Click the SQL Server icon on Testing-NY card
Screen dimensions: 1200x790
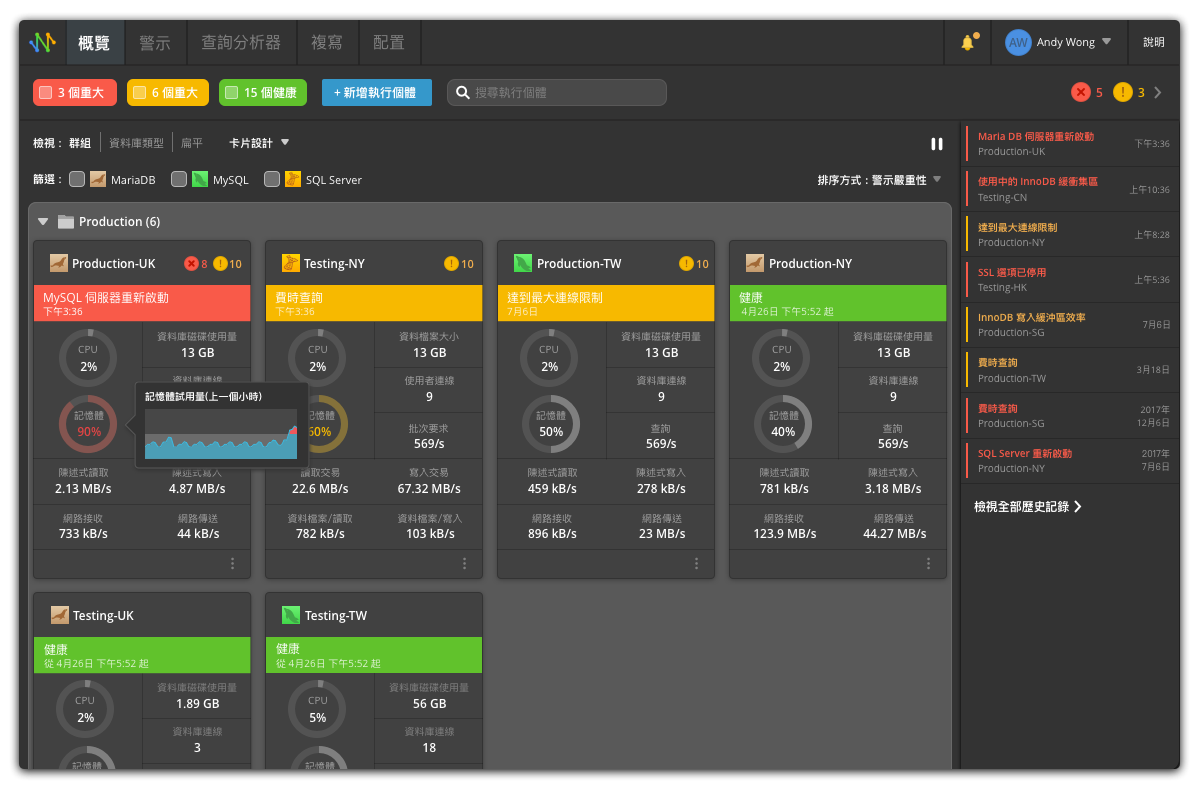tap(291, 263)
